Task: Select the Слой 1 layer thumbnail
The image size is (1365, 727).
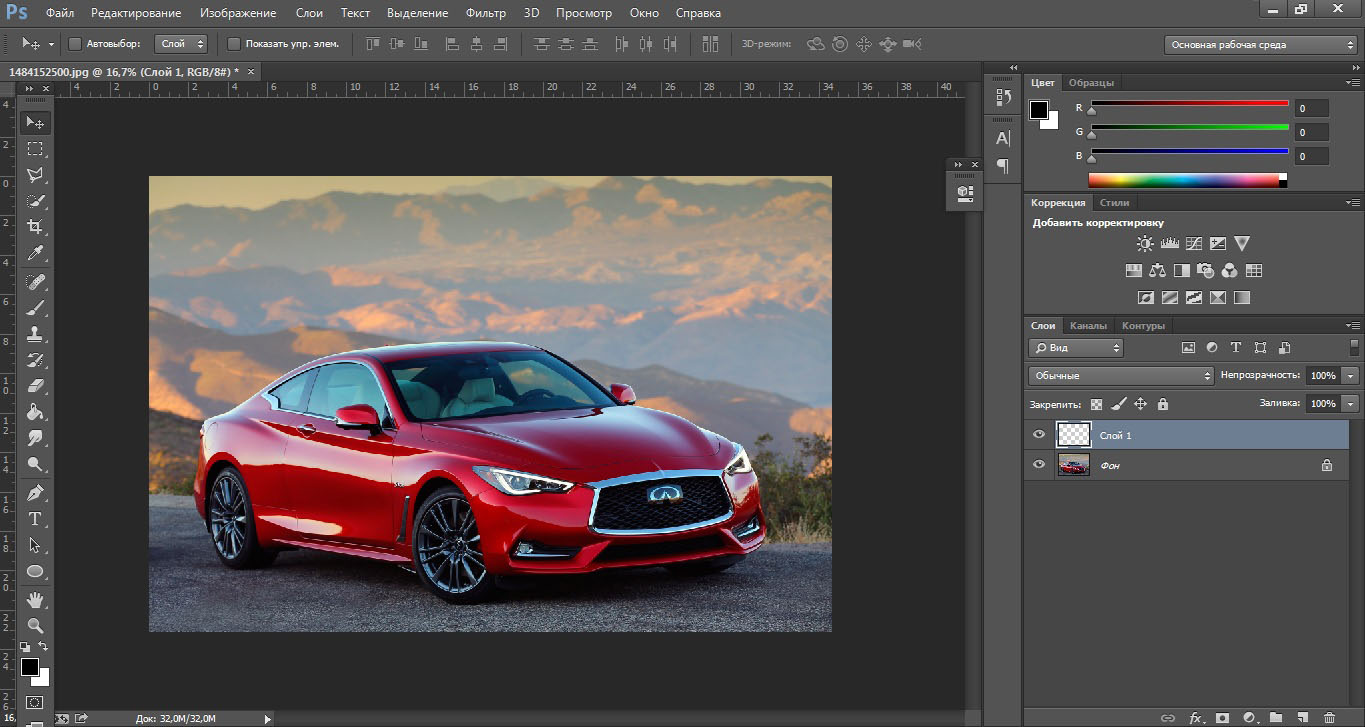Action: [1074, 435]
